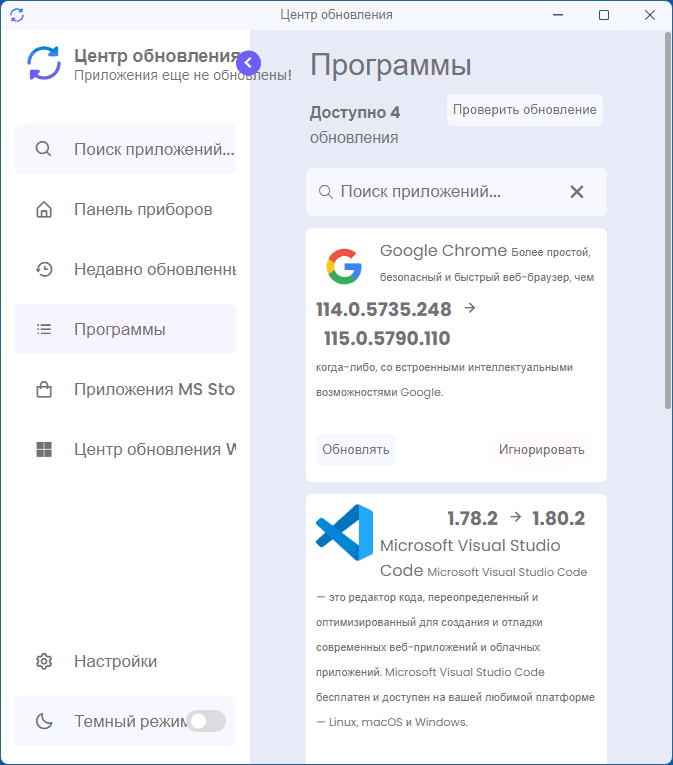Open Недавно обновленные section
This screenshot has width=673, height=765.
pyautogui.click(x=125, y=269)
